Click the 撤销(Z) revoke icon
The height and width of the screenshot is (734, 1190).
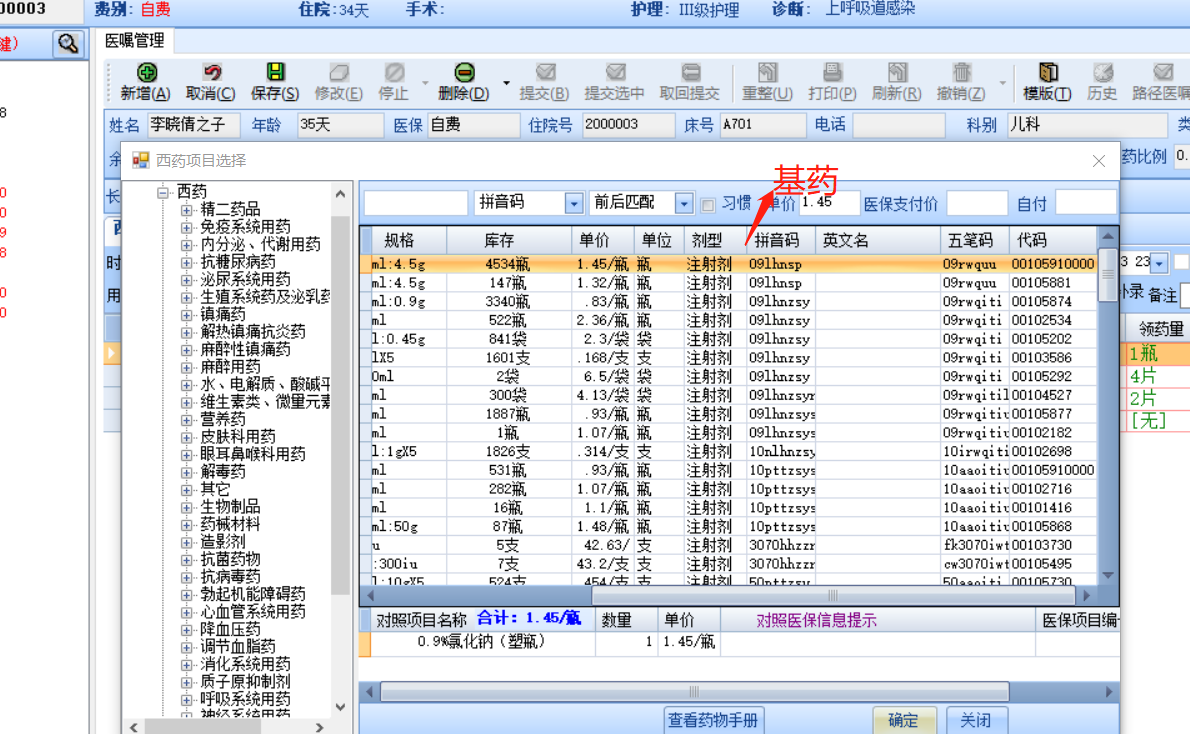962,73
